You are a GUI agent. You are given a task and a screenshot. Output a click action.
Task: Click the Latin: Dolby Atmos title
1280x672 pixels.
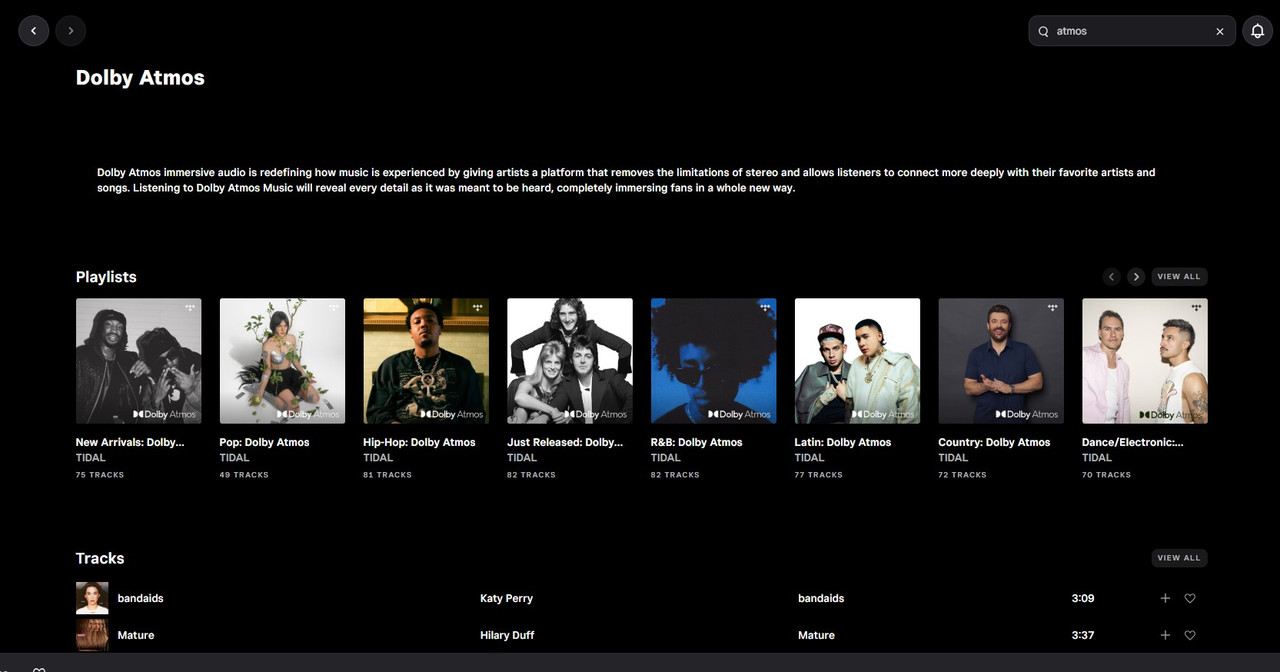point(843,442)
